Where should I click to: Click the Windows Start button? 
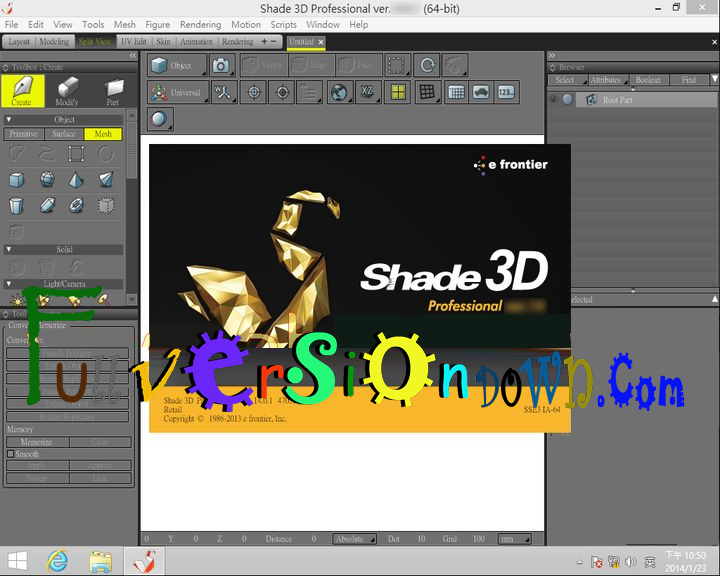point(18,561)
